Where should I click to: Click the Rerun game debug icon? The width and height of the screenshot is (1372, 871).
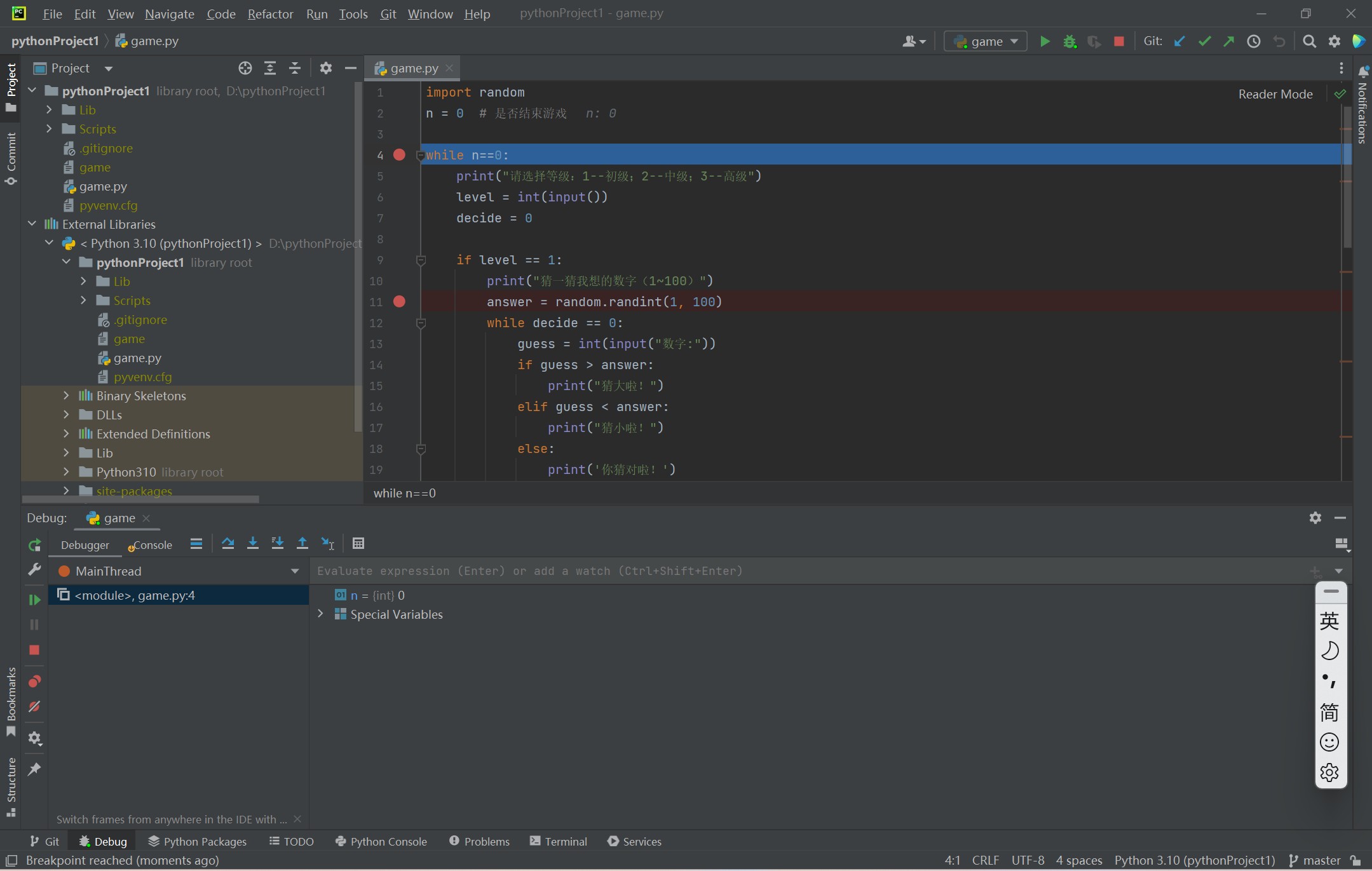point(34,545)
